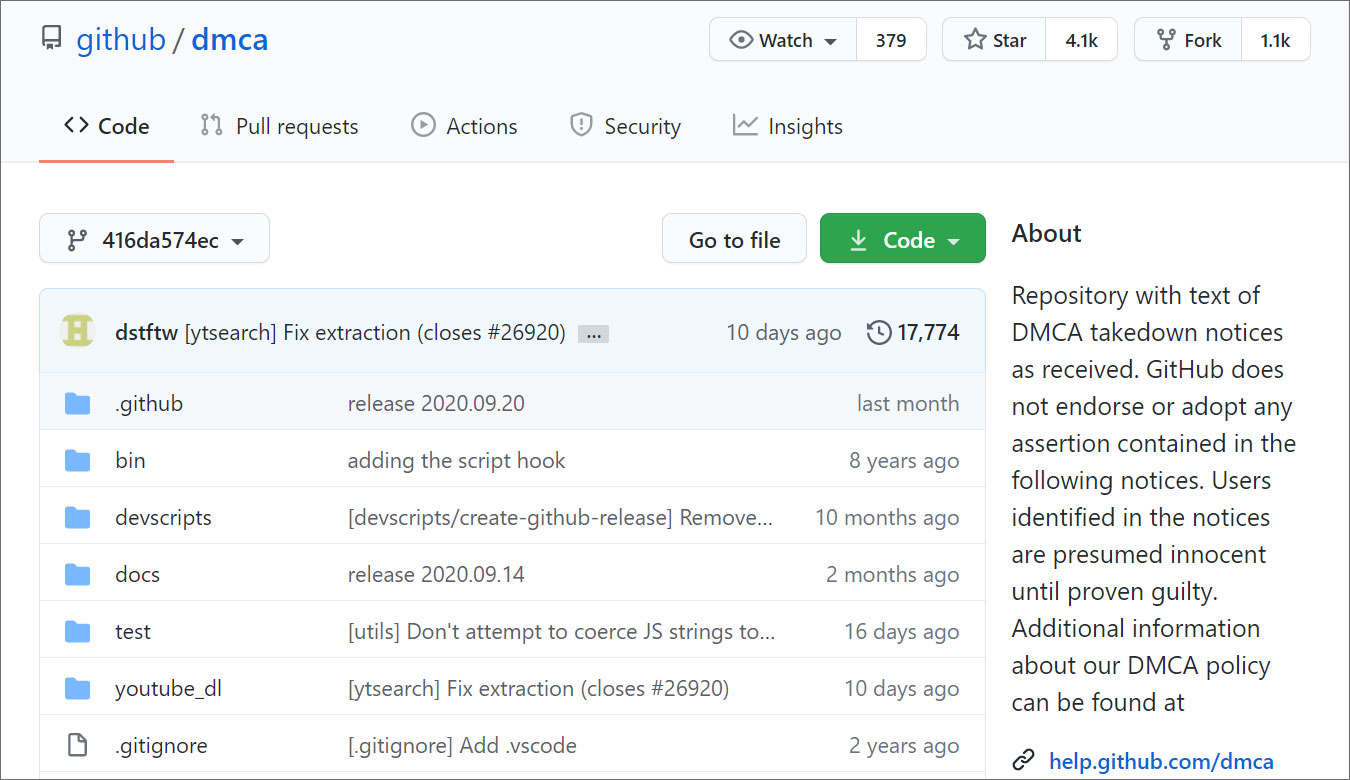Open the green Code dropdown
This screenshot has height=780, width=1350.
(x=902, y=238)
